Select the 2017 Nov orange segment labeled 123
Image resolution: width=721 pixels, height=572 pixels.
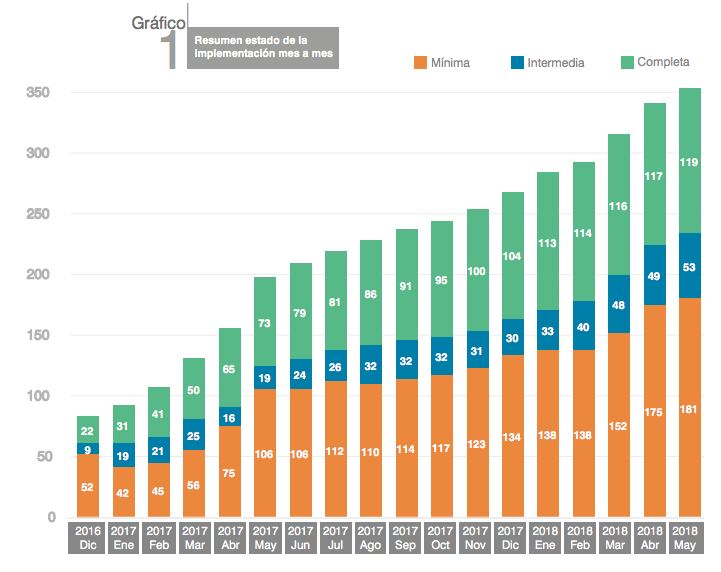[x=477, y=442]
